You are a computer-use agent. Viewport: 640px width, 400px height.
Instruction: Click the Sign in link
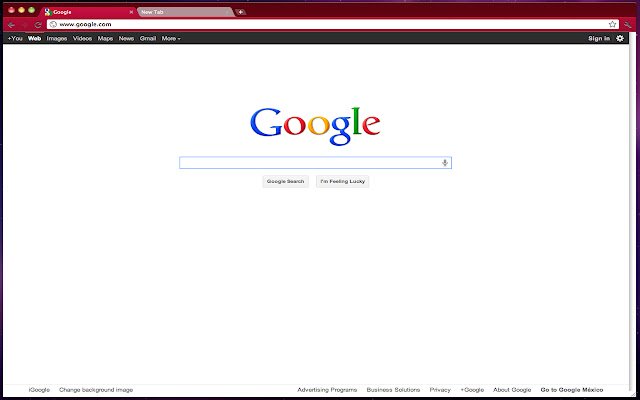599,38
